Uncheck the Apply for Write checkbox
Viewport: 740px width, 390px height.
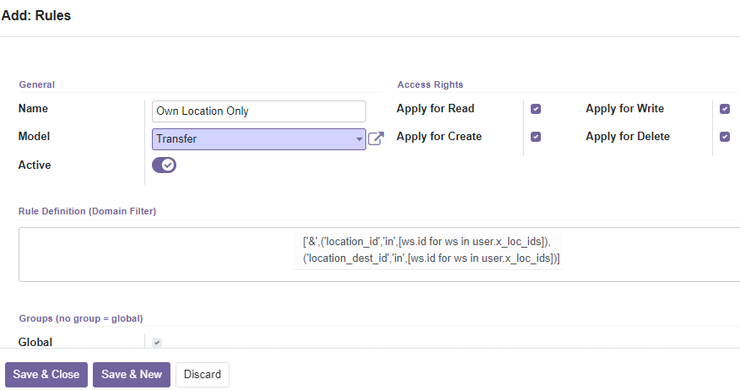tap(725, 109)
